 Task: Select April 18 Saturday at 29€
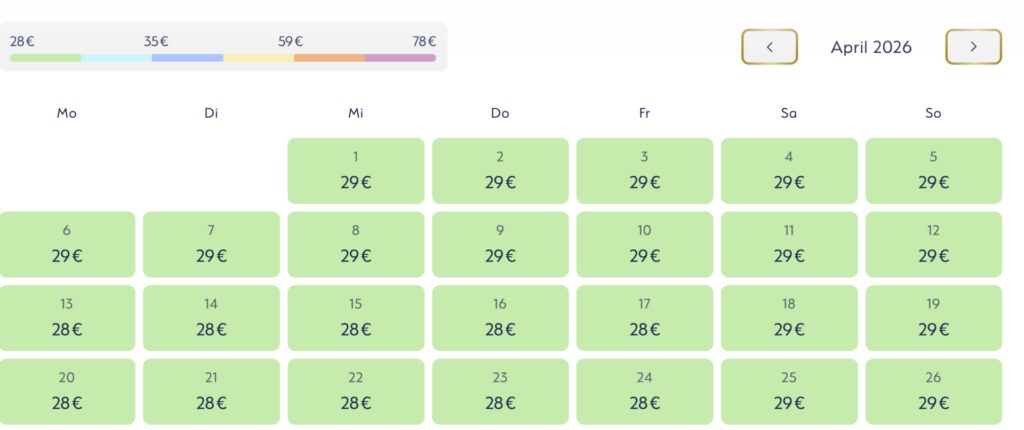(x=789, y=318)
